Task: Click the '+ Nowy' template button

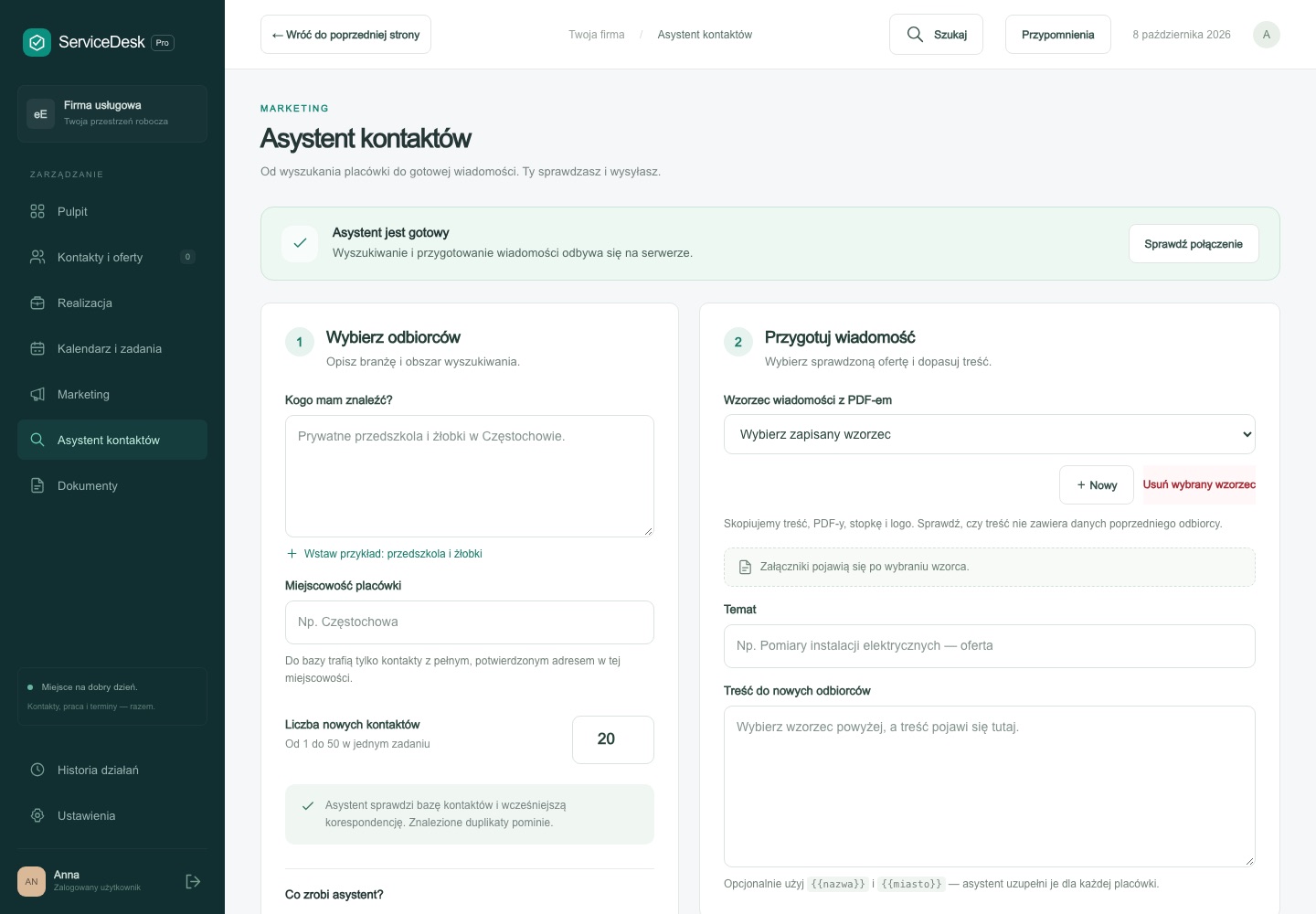Action: click(x=1097, y=485)
